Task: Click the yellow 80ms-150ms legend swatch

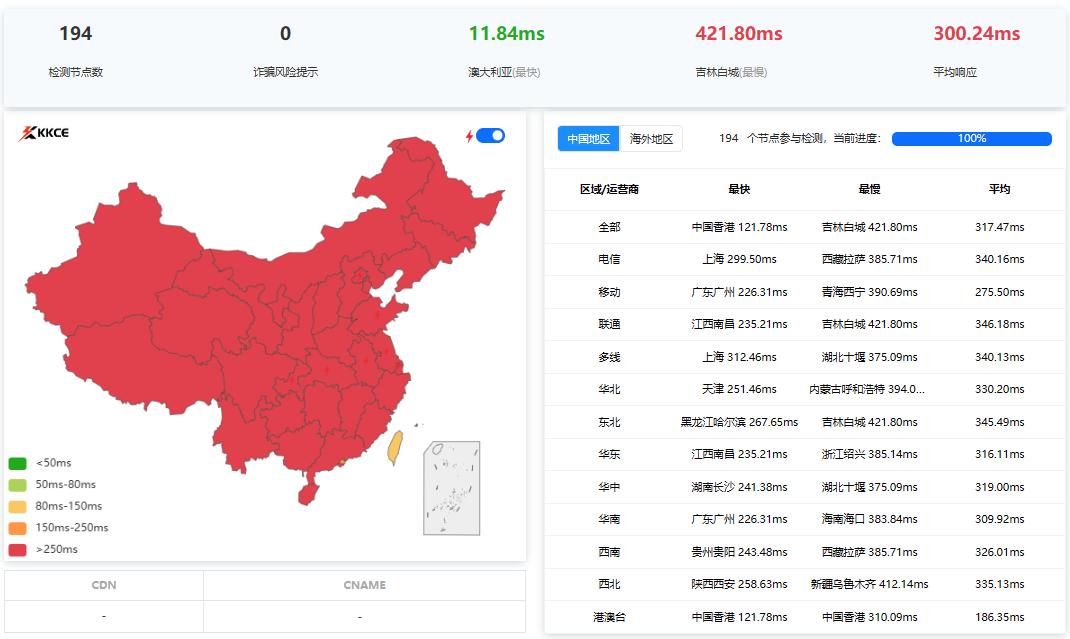Action: pyautogui.click(x=17, y=506)
